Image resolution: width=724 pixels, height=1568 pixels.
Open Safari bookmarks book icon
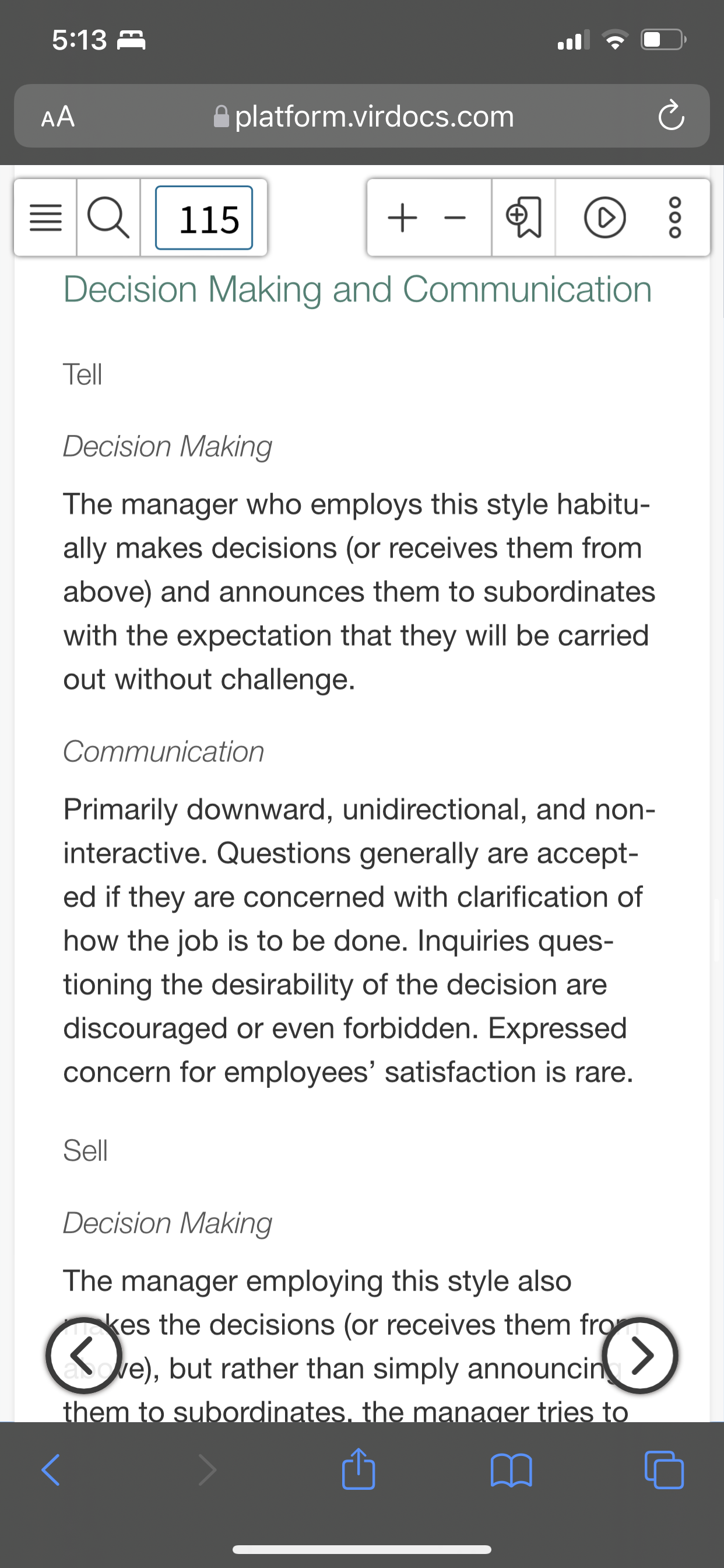(x=511, y=1470)
